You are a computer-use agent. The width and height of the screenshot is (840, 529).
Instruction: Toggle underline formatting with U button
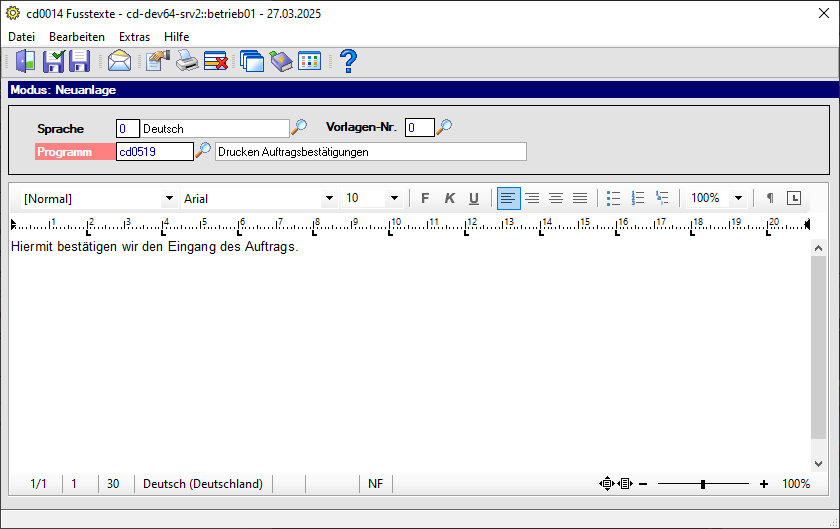tap(474, 198)
